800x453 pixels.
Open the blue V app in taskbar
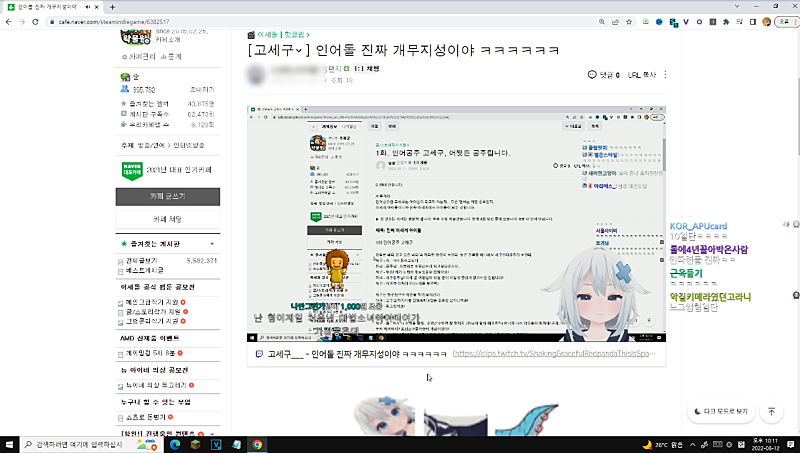coord(216,444)
